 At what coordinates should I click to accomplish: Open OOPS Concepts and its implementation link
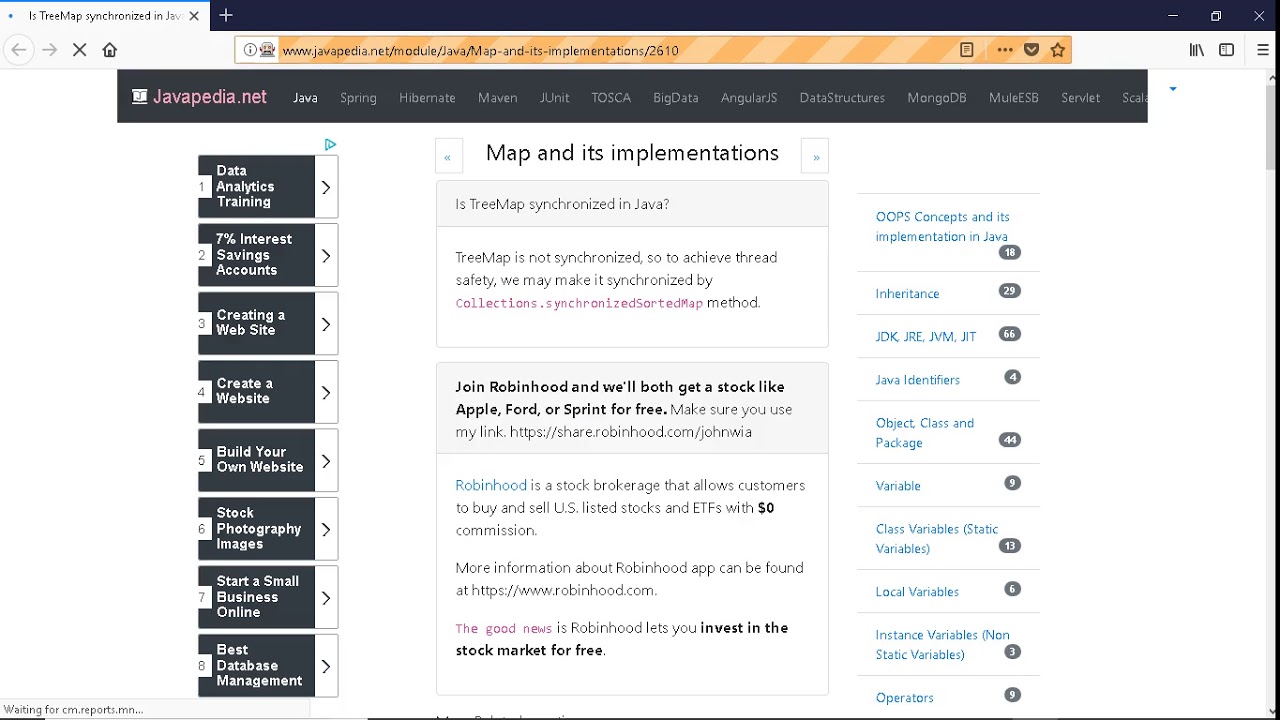point(943,226)
